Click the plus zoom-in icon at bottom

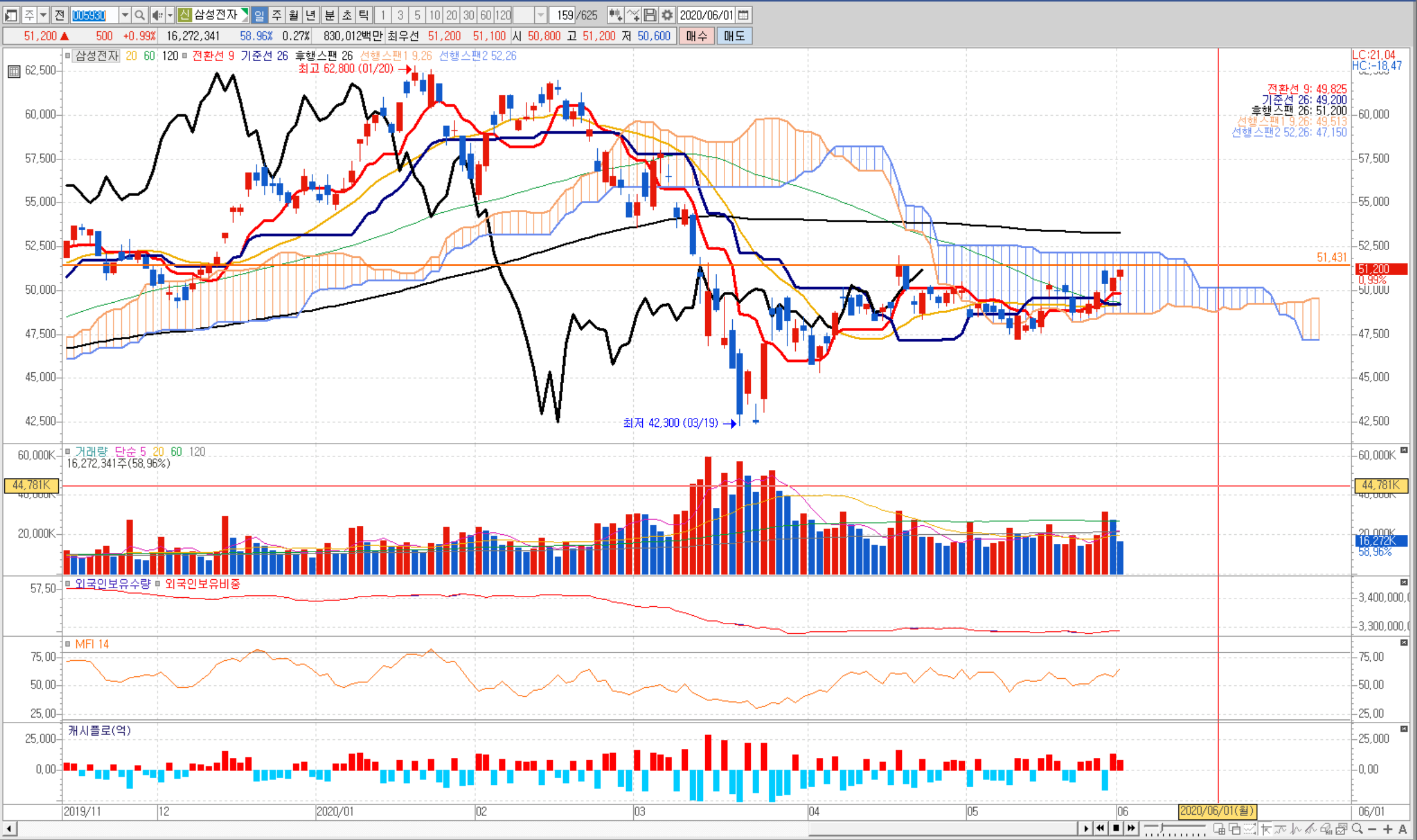[x=1388, y=829]
